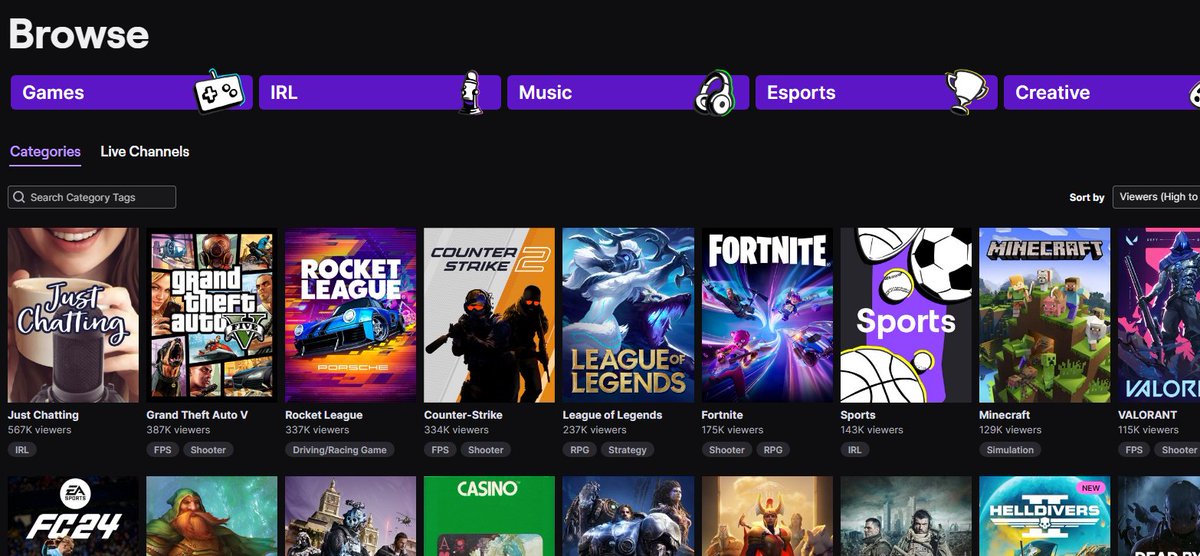
Task: Click the Fortnite title link
Action: tap(722, 415)
